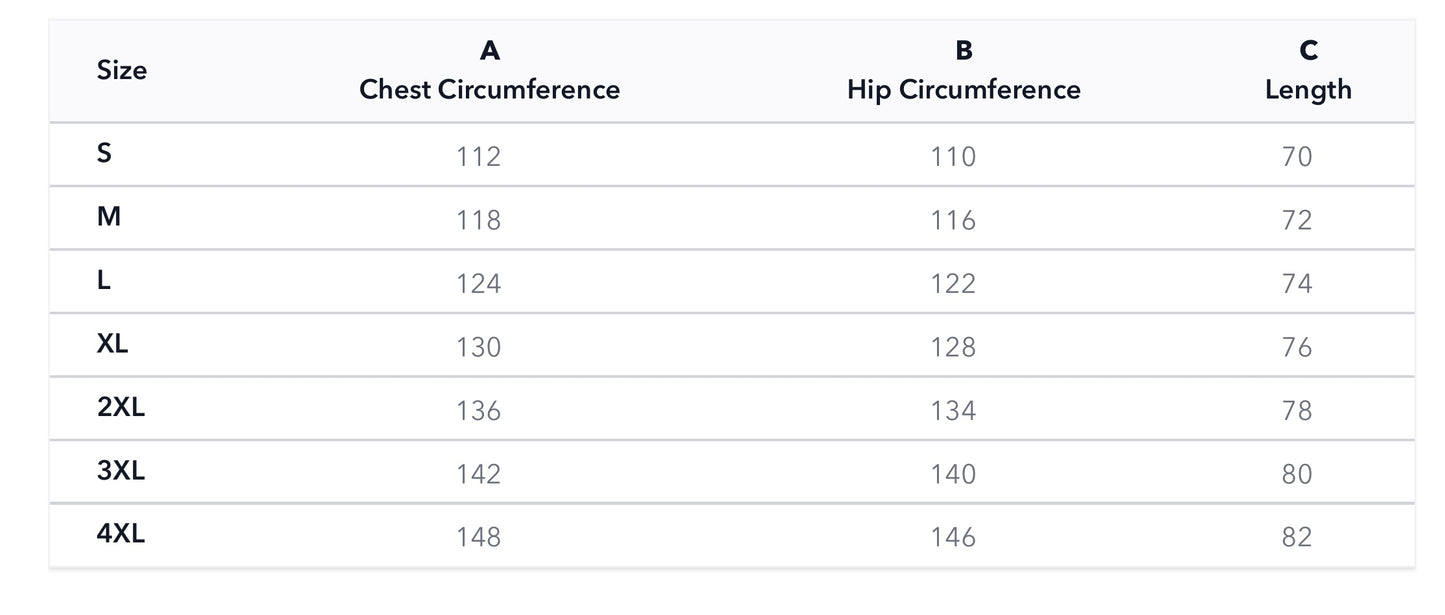
Task: Click chest value 112 for size S
Action: [x=478, y=157]
